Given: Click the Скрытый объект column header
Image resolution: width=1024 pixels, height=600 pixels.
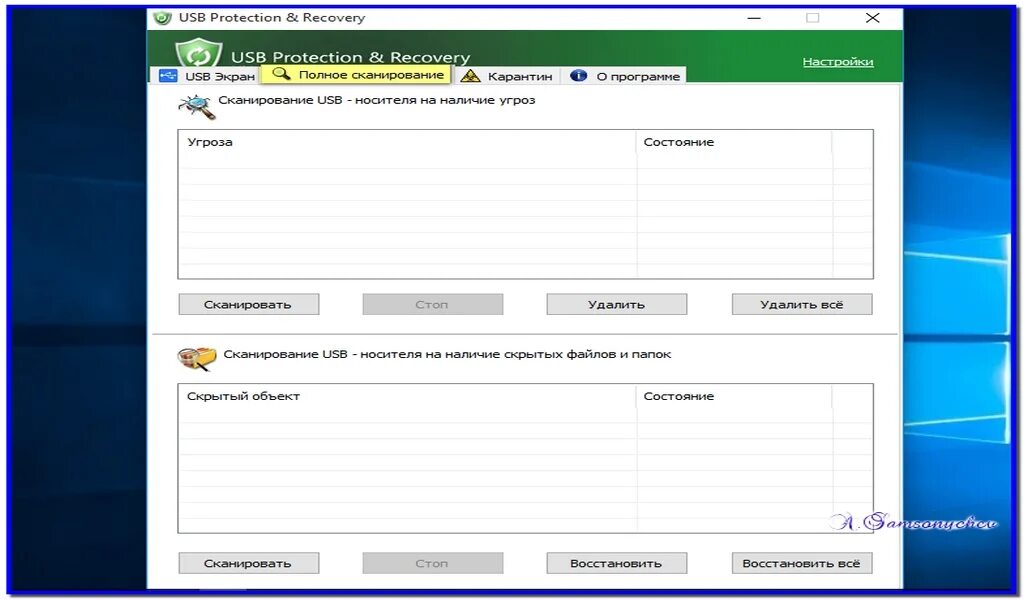Looking at the screenshot, I should tap(408, 396).
